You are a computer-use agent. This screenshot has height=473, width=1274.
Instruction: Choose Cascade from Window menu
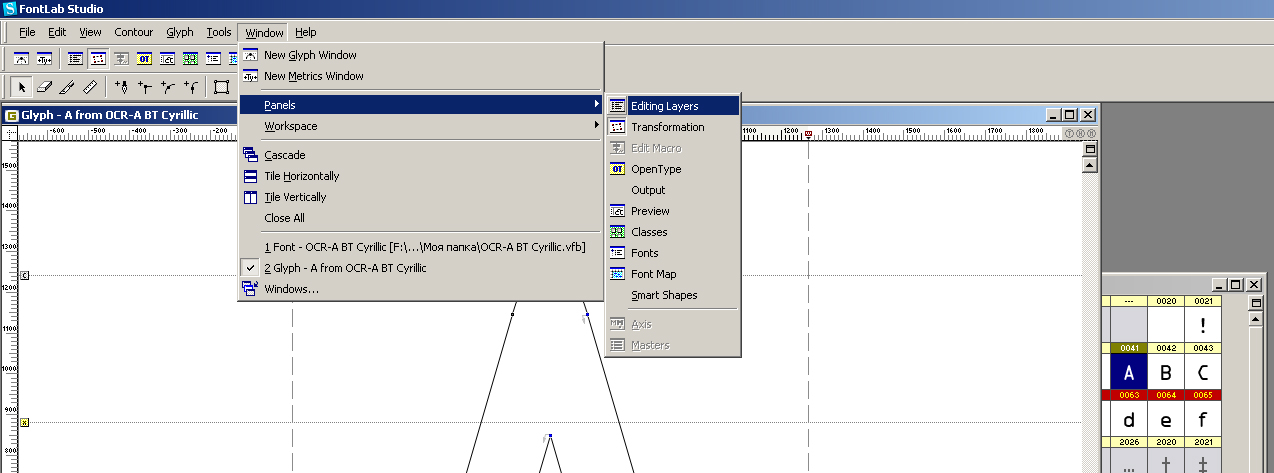421,155
